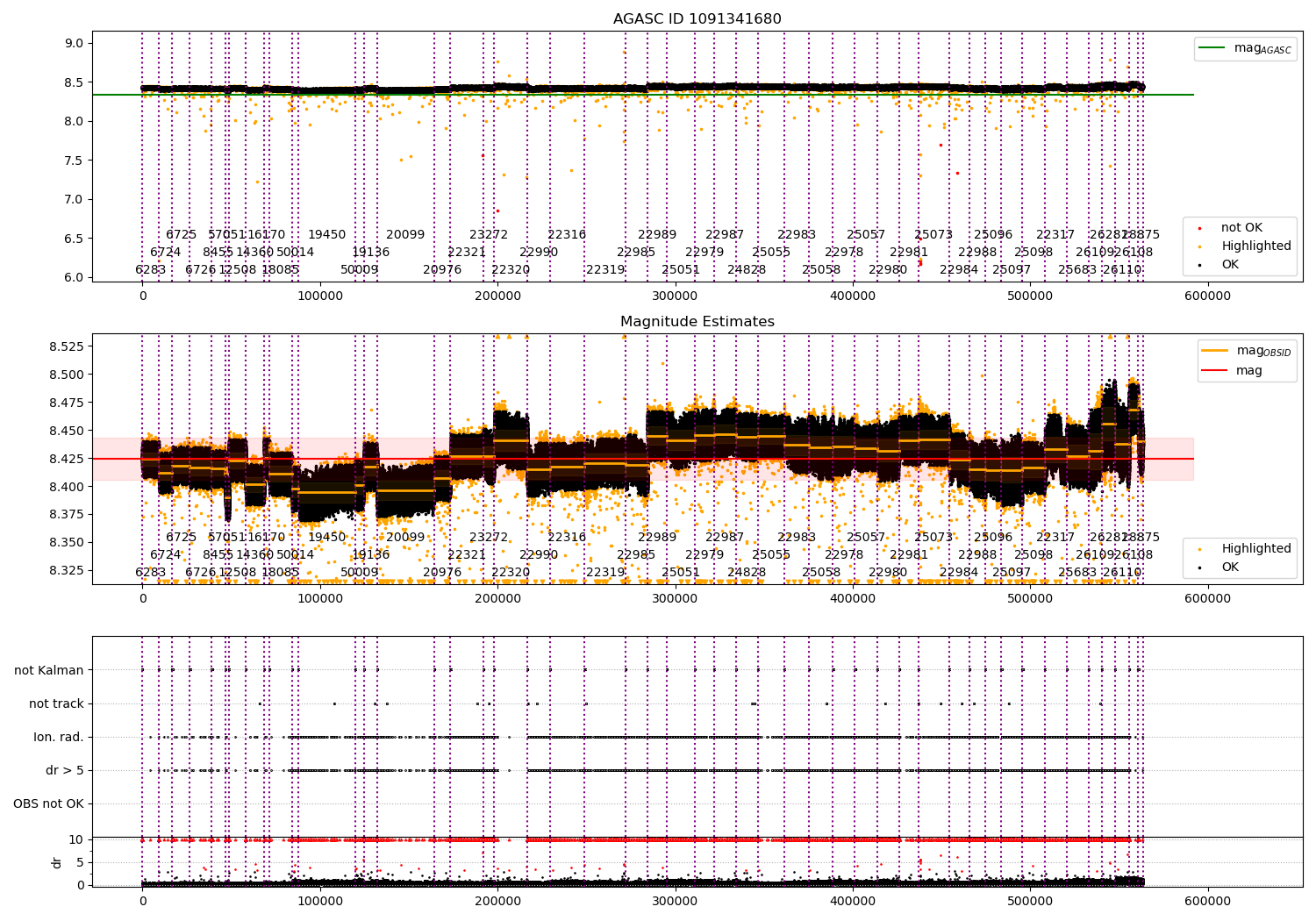The image size is (1316, 921).
Task: Select the red 'mag' legend entry
Action: tap(1234, 371)
